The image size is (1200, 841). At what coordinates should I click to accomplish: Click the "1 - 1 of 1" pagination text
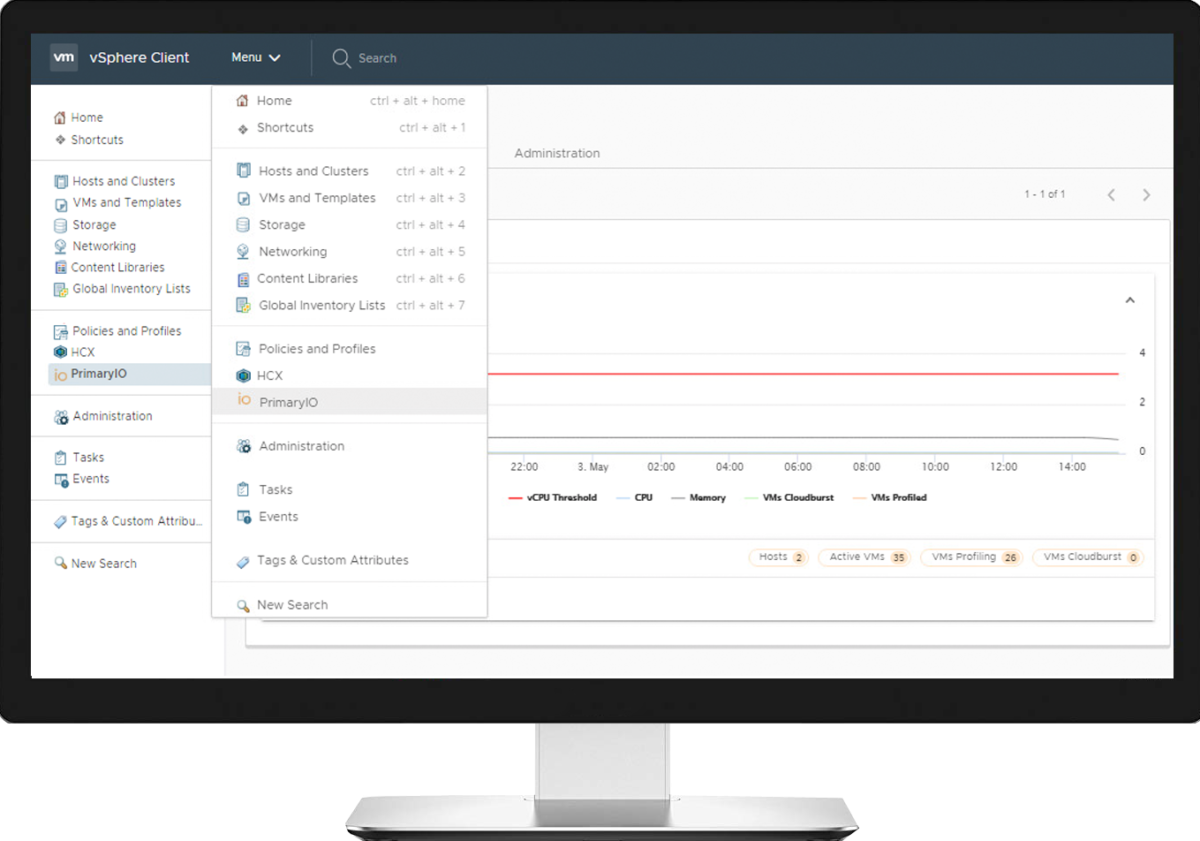point(1045,195)
